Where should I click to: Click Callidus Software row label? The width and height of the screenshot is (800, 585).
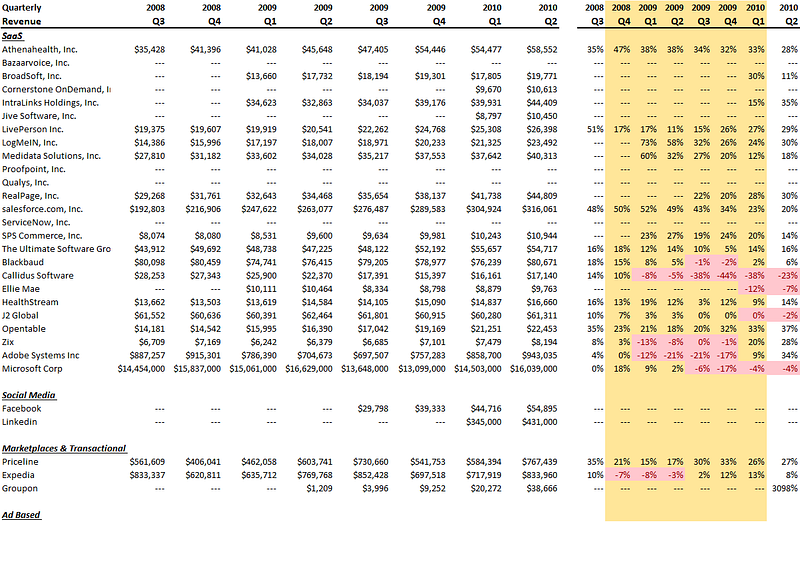(x=38, y=275)
